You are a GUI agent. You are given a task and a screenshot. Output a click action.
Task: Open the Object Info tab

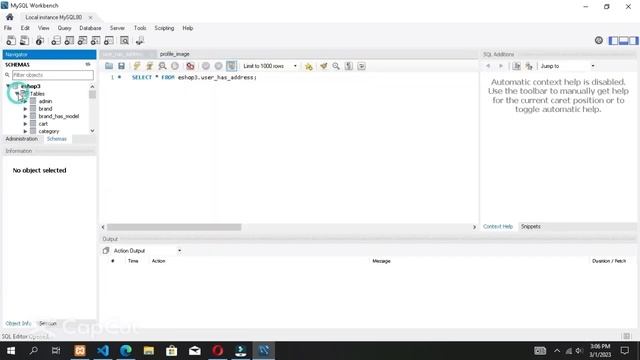click(x=18, y=323)
